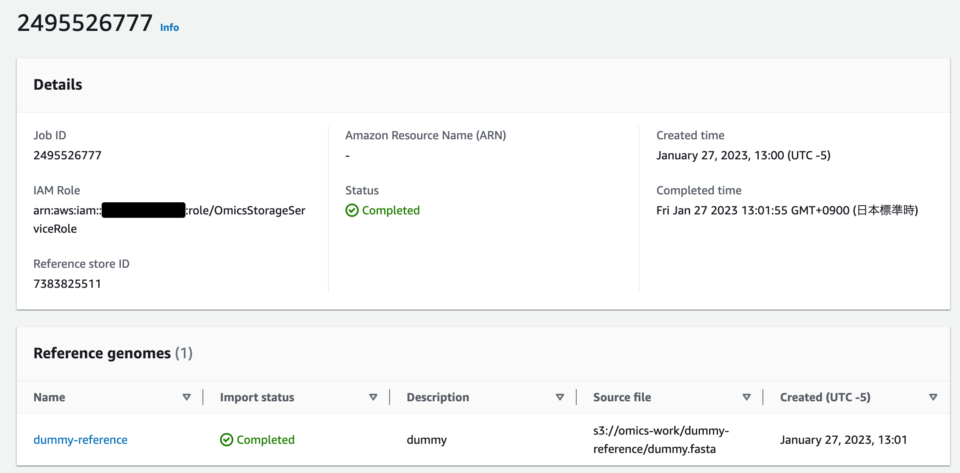Click the Status label in Details
960x473 pixels.
362,190
